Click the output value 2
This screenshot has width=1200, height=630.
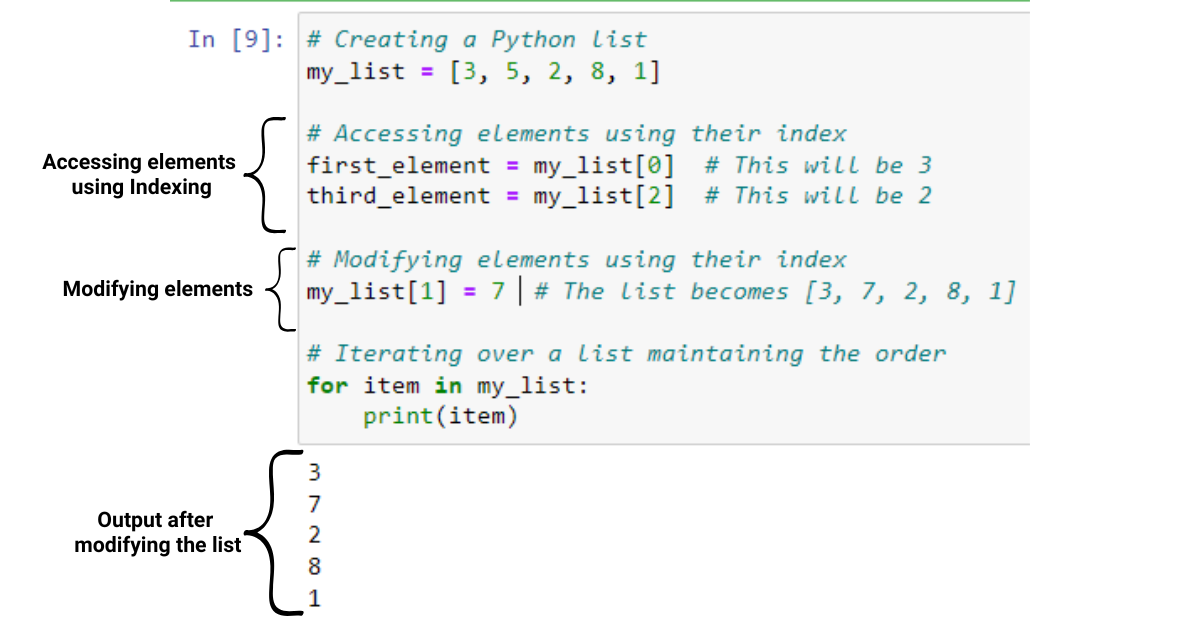[315, 535]
